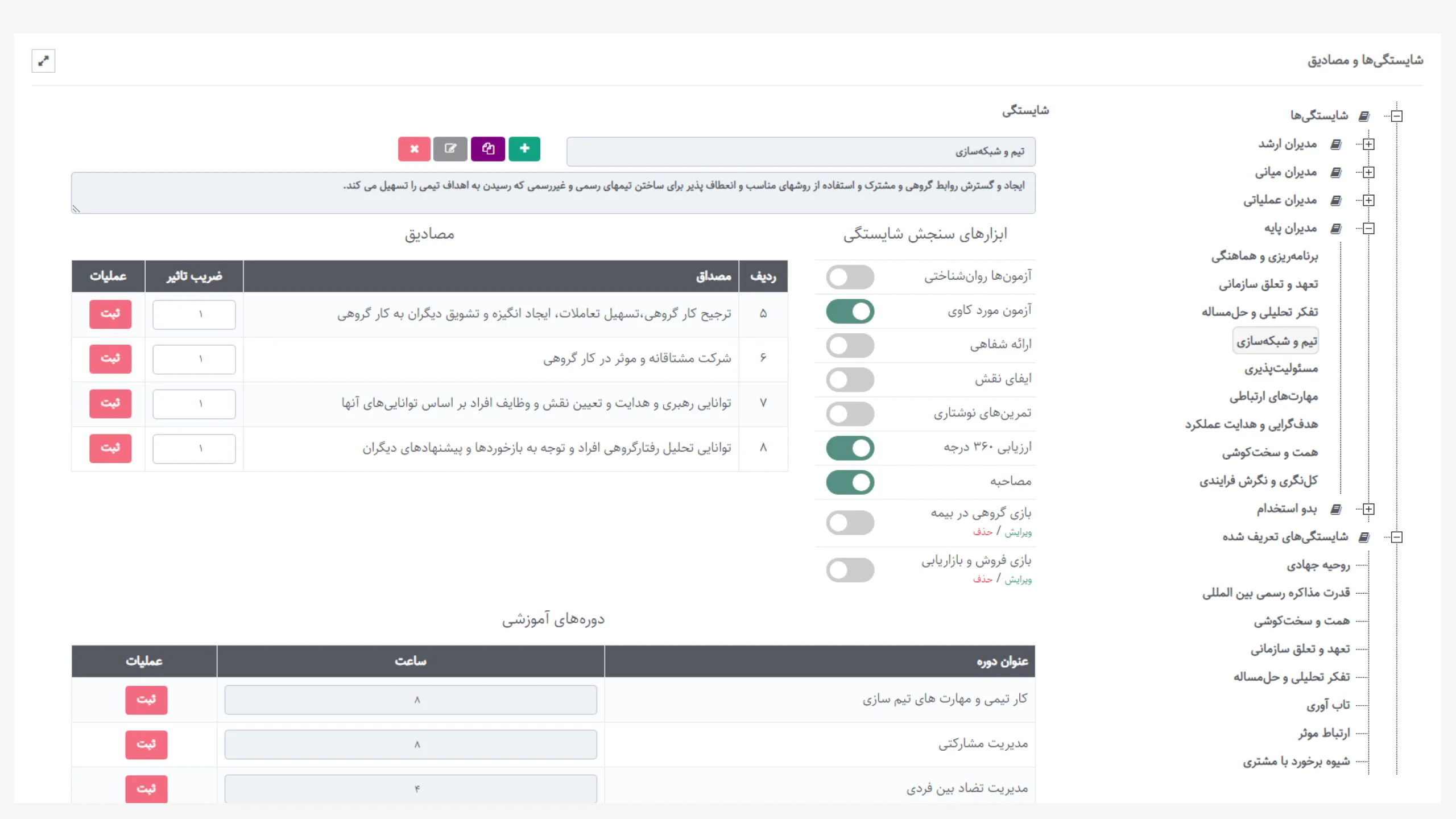Click book icon beside مدیران ارشد
The height and width of the screenshot is (819, 1456).
pyautogui.click(x=1336, y=144)
